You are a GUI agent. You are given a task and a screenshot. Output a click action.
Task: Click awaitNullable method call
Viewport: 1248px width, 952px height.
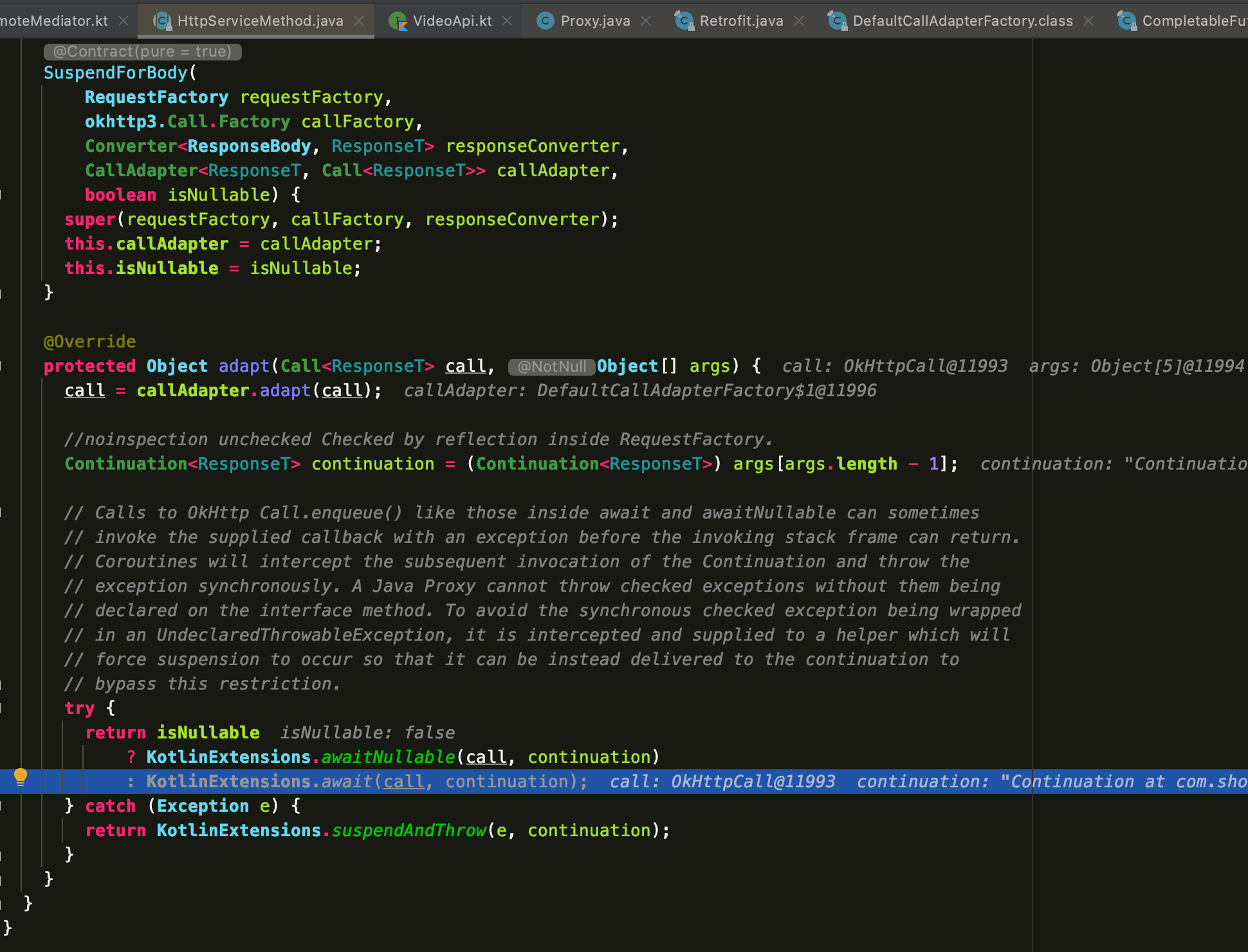click(388, 757)
